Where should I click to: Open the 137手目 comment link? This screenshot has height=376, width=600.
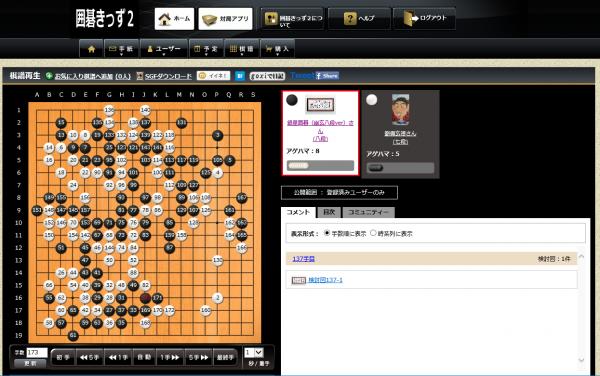click(x=303, y=259)
